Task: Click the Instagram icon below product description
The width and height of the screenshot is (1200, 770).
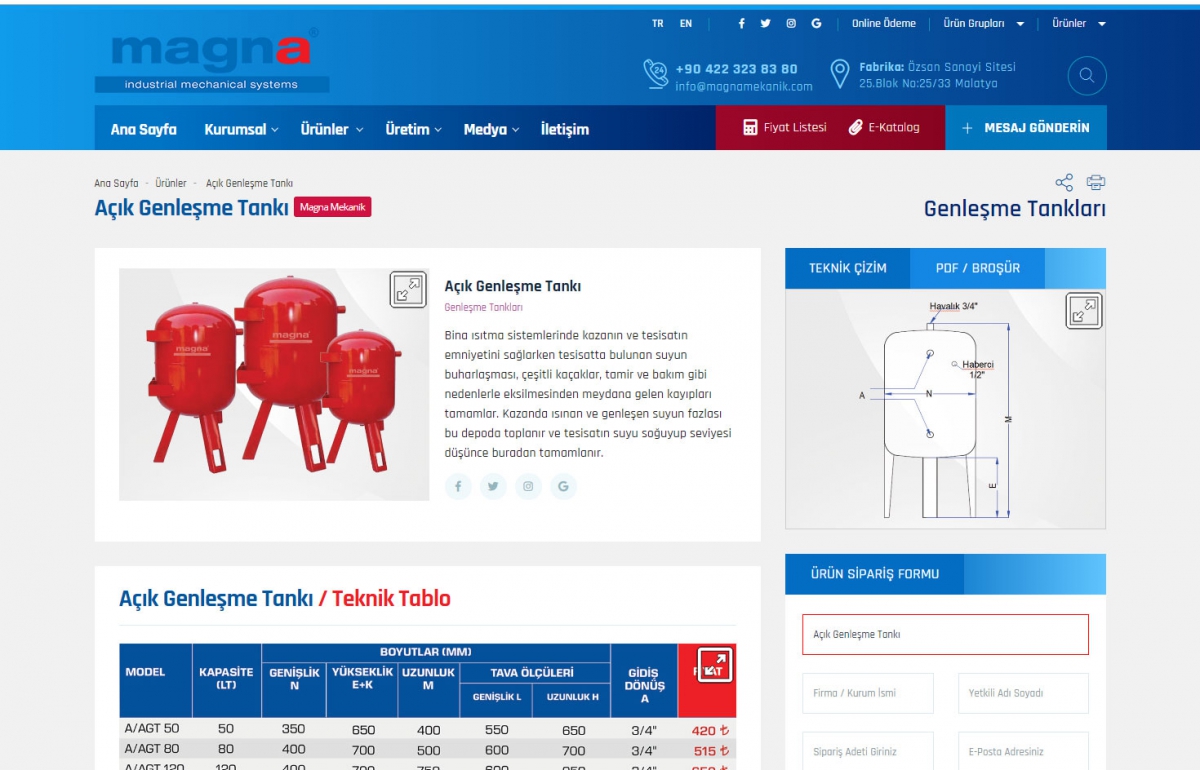Action: [528, 486]
